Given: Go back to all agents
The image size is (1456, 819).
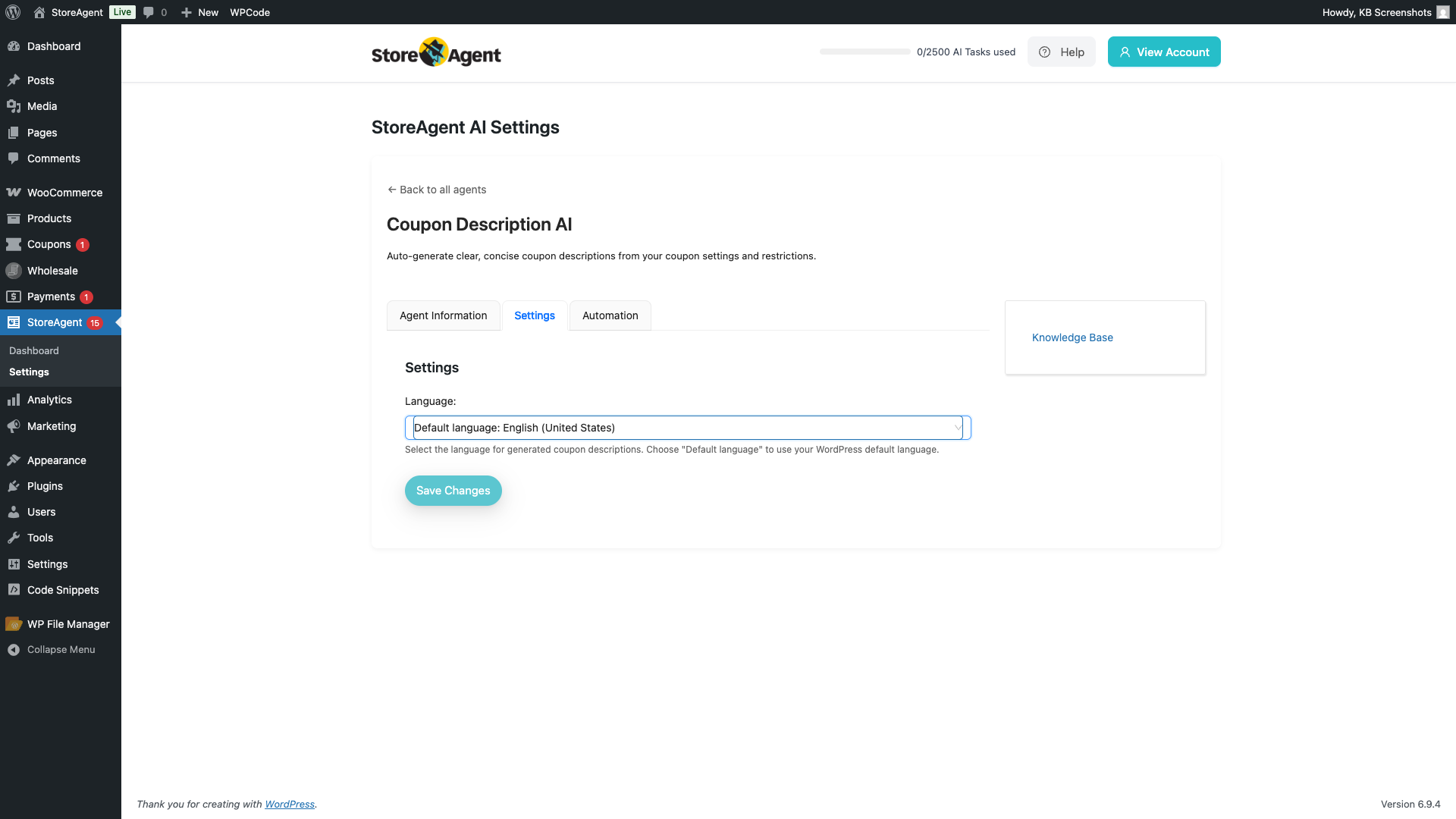Looking at the screenshot, I should 437,190.
